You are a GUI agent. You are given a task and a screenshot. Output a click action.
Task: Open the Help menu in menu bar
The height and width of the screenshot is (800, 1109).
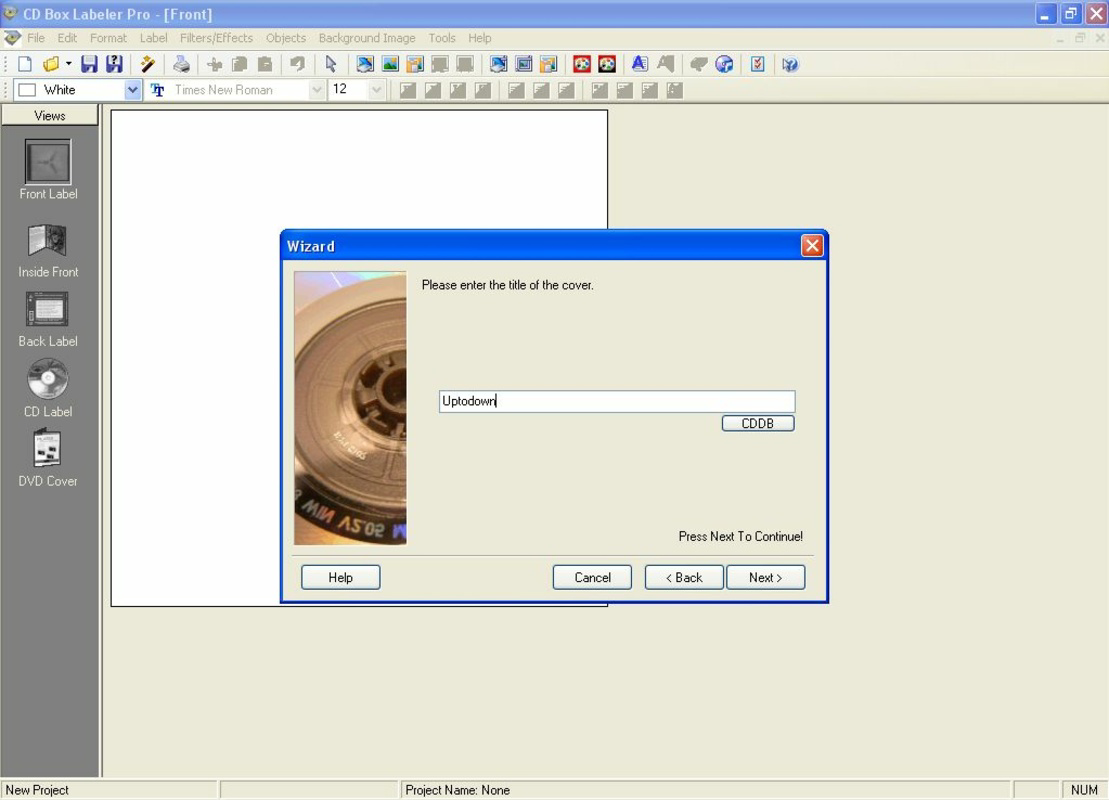coord(480,38)
